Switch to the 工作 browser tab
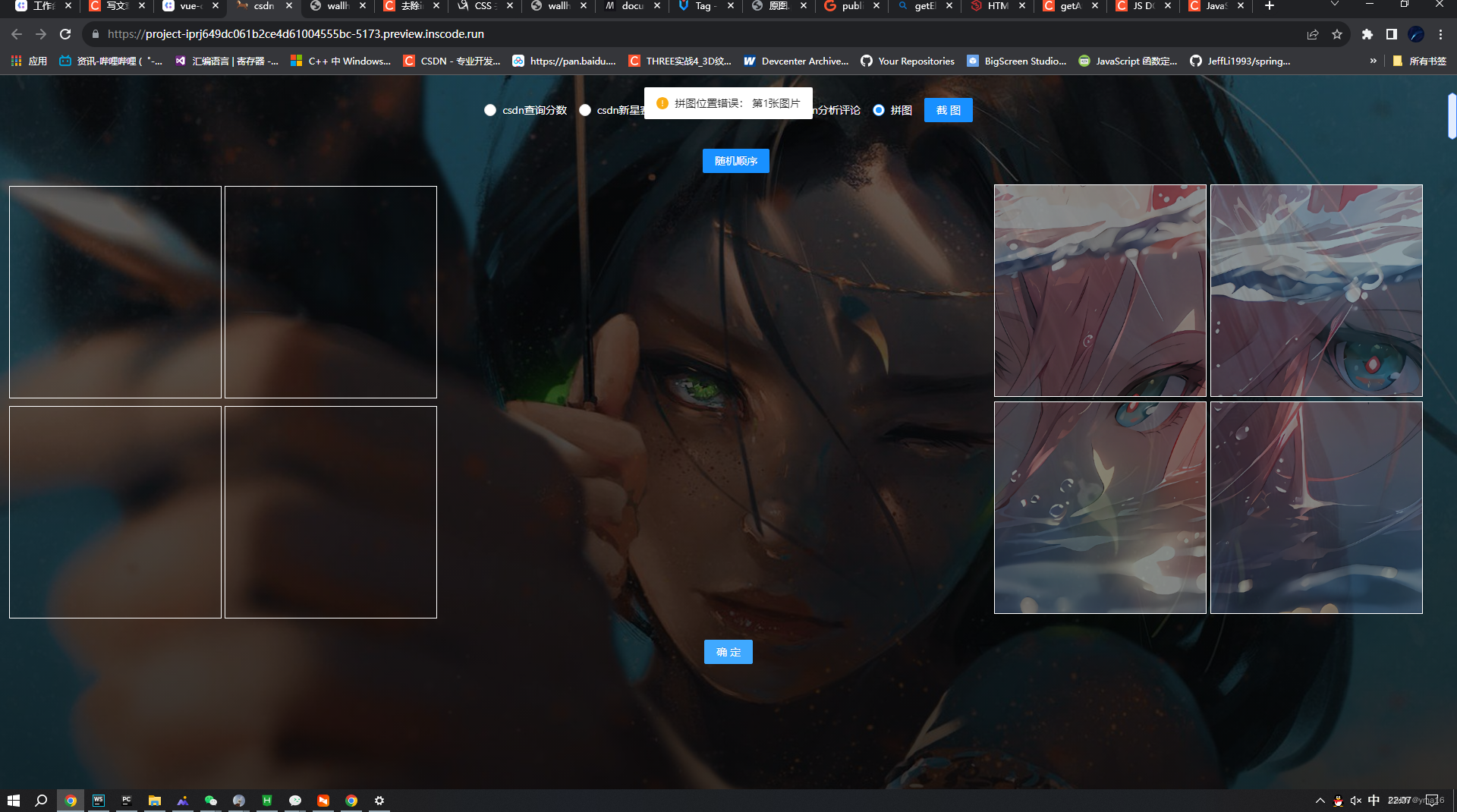This screenshot has width=1457, height=812. click(x=42, y=6)
